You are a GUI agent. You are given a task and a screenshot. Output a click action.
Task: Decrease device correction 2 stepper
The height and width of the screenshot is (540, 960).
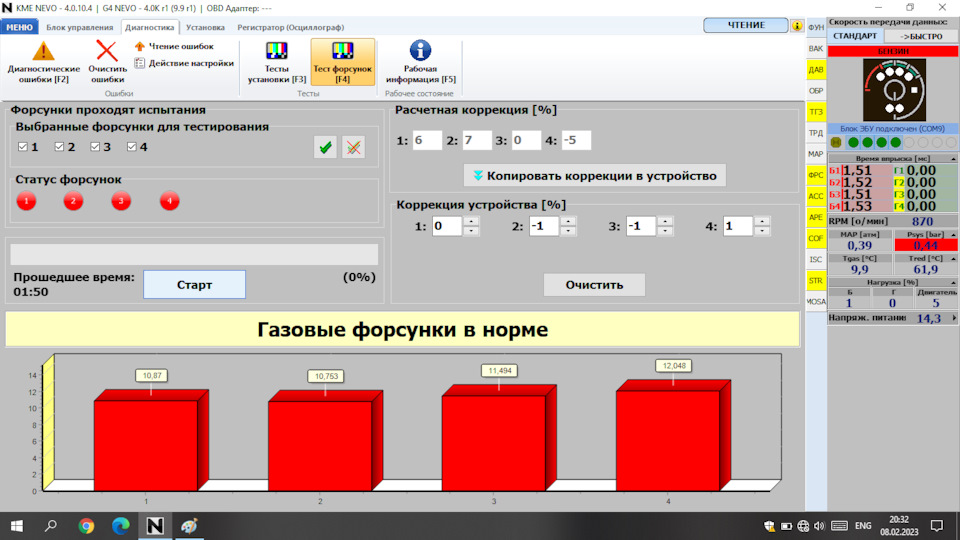point(568,231)
